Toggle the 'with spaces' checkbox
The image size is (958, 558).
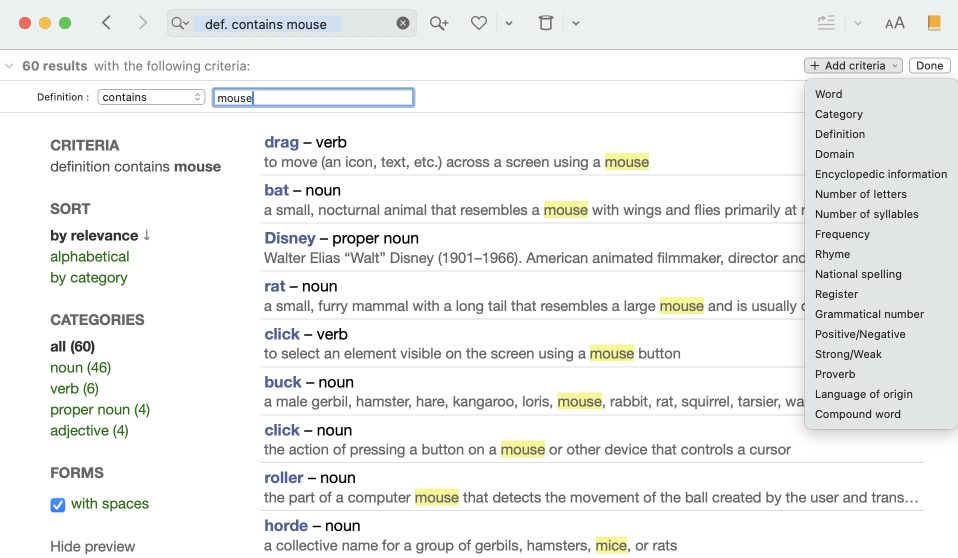coord(58,505)
